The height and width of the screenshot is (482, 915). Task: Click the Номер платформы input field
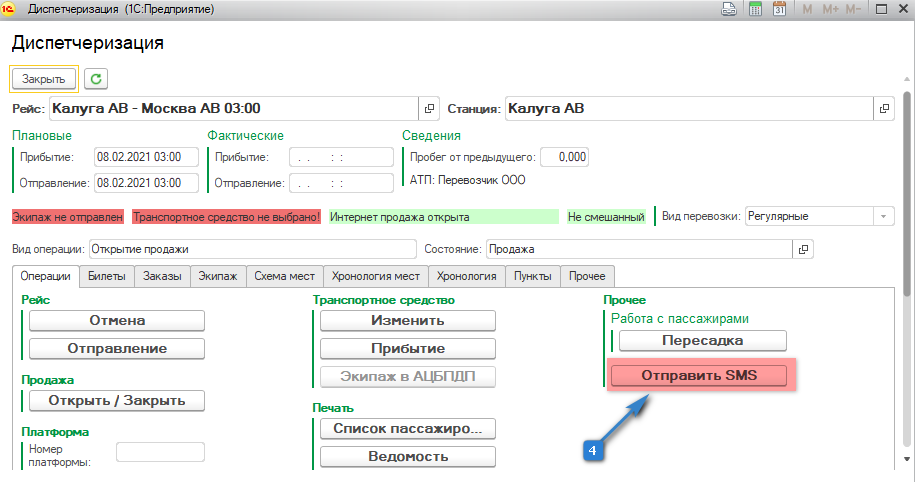pyautogui.click(x=160, y=452)
